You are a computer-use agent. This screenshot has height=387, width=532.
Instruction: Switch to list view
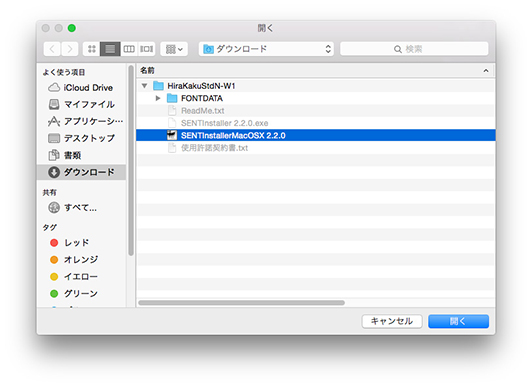click(x=110, y=49)
